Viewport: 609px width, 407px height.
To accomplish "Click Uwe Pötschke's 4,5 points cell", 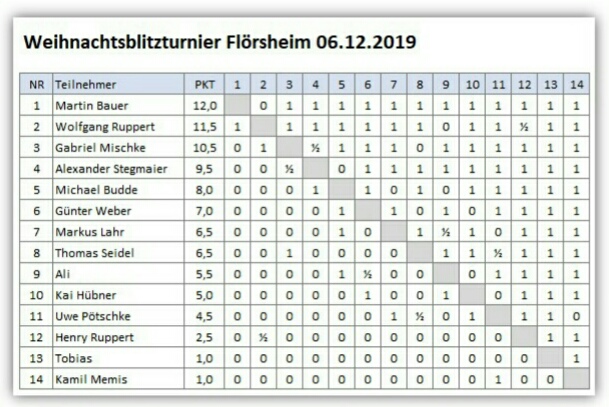I will click(204, 316).
